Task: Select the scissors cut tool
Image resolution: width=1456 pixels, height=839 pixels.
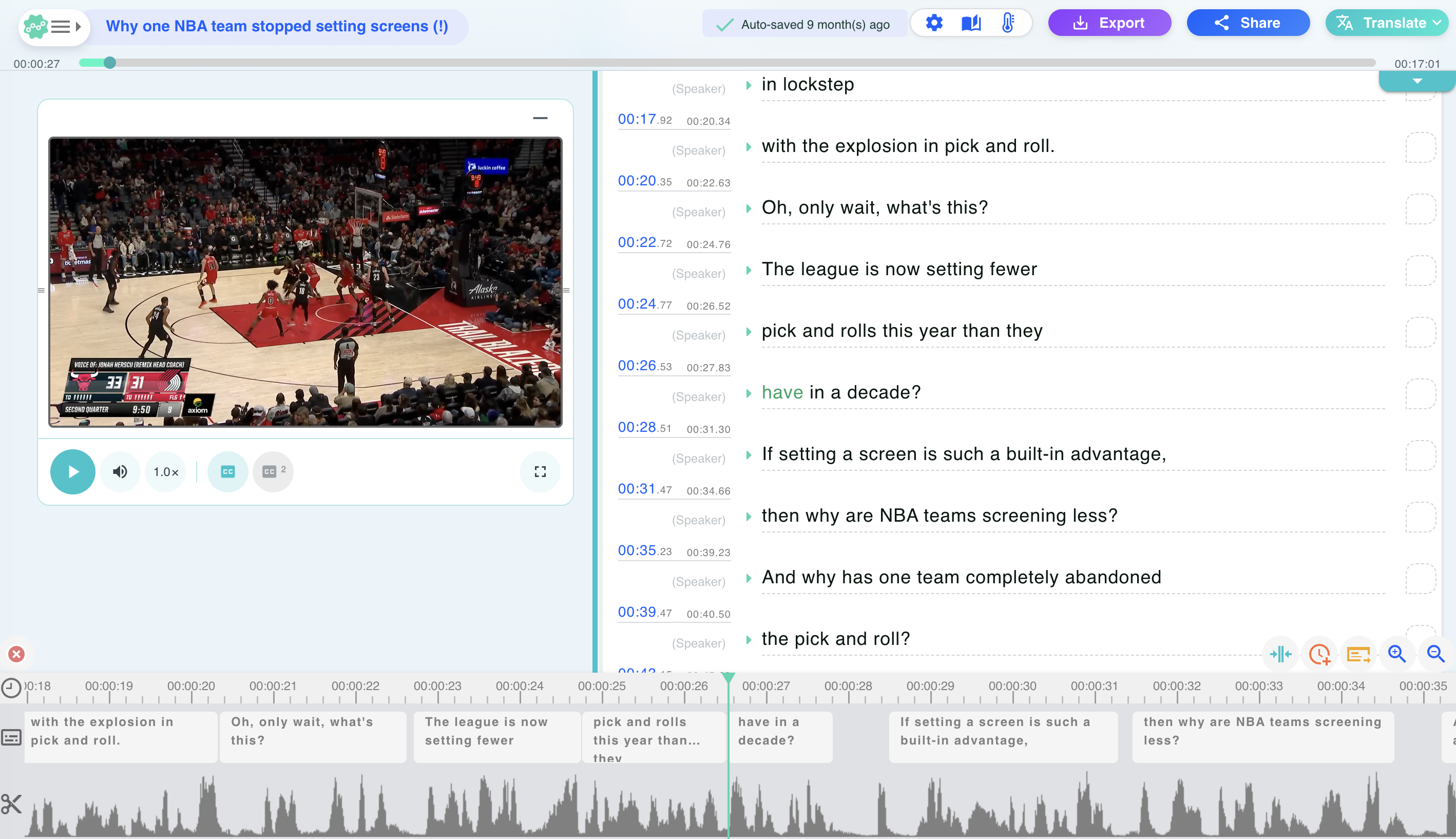Action: [x=11, y=804]
